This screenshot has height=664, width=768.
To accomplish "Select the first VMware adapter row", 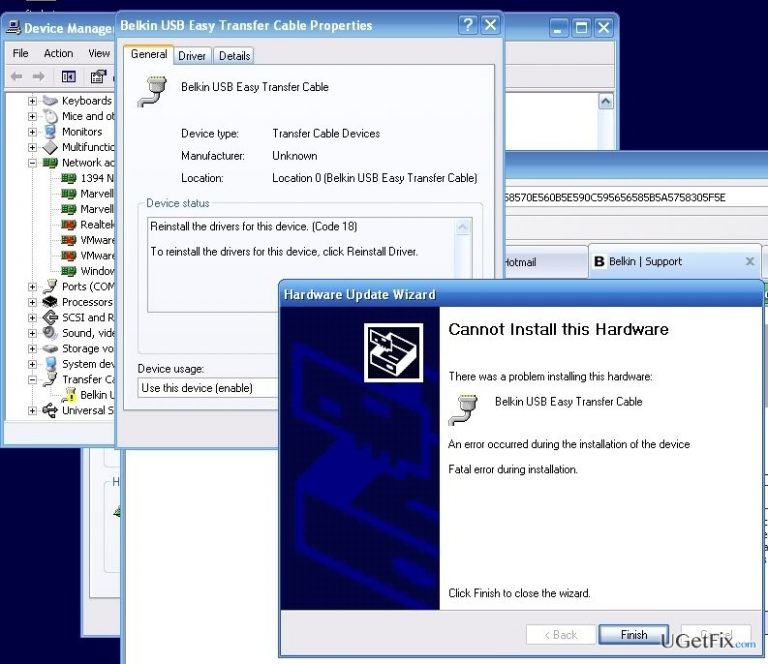I will (x=88, y=240).
